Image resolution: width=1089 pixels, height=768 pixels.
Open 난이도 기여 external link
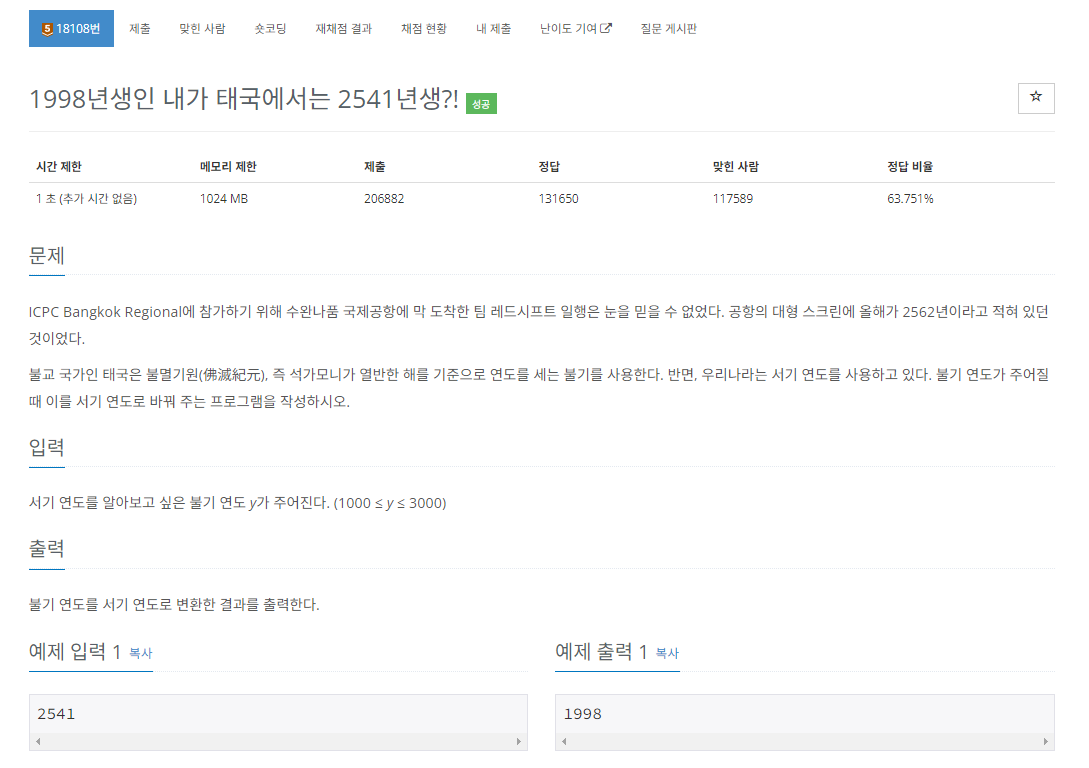click(x=575, y=28)
